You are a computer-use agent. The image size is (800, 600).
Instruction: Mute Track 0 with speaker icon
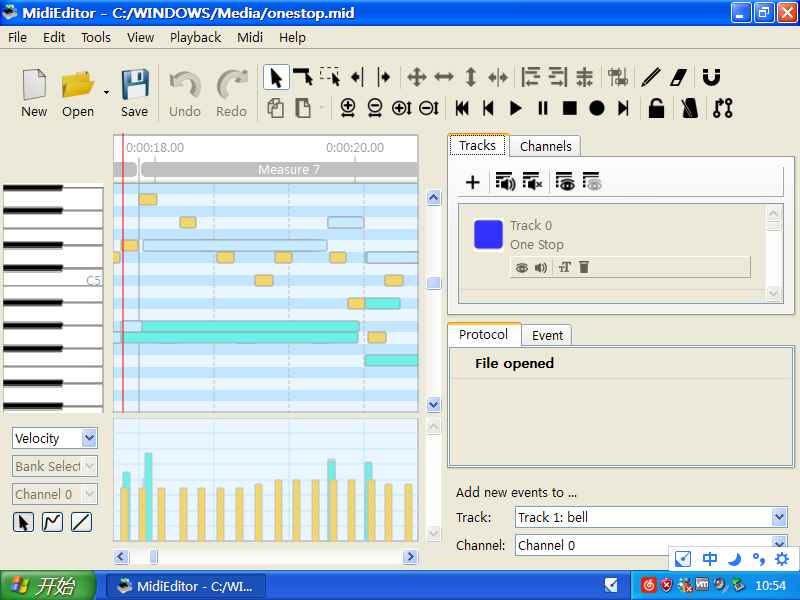tap(540, 267)
